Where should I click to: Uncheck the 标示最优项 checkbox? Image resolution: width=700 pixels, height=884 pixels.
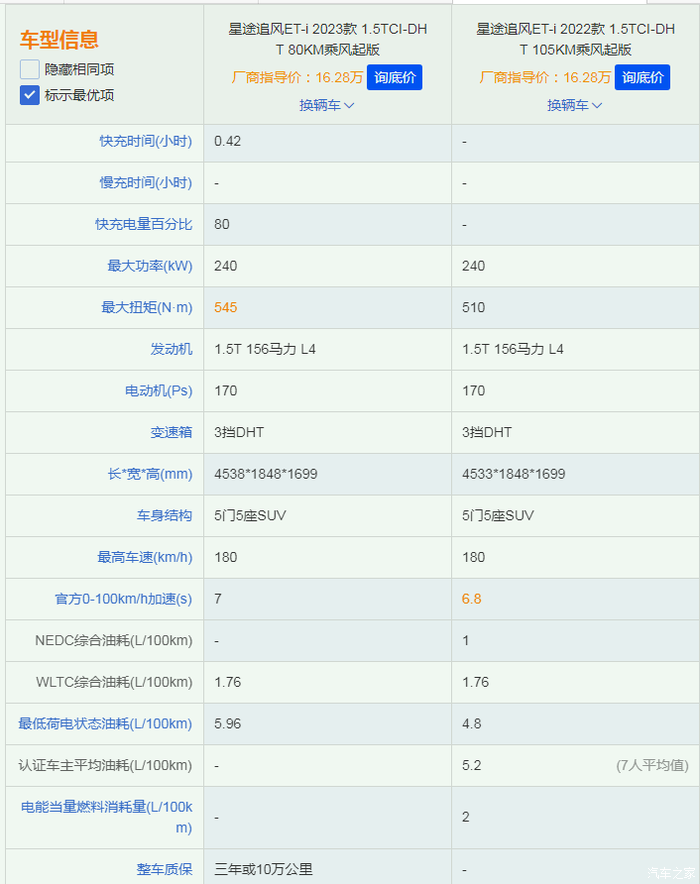tap(29, 95)
